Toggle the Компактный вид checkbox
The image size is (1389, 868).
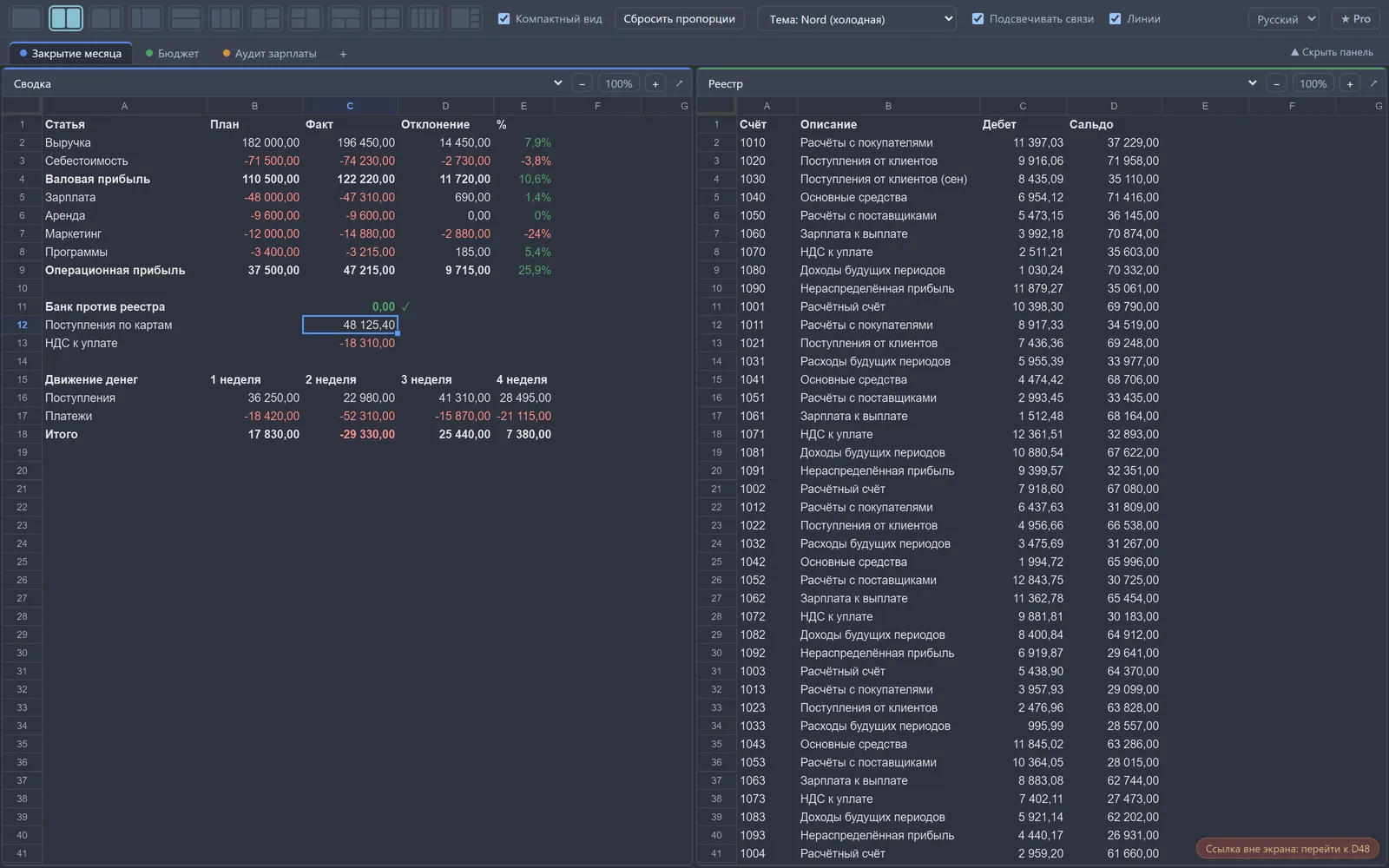pyautogui.click(x=504, y=18)
